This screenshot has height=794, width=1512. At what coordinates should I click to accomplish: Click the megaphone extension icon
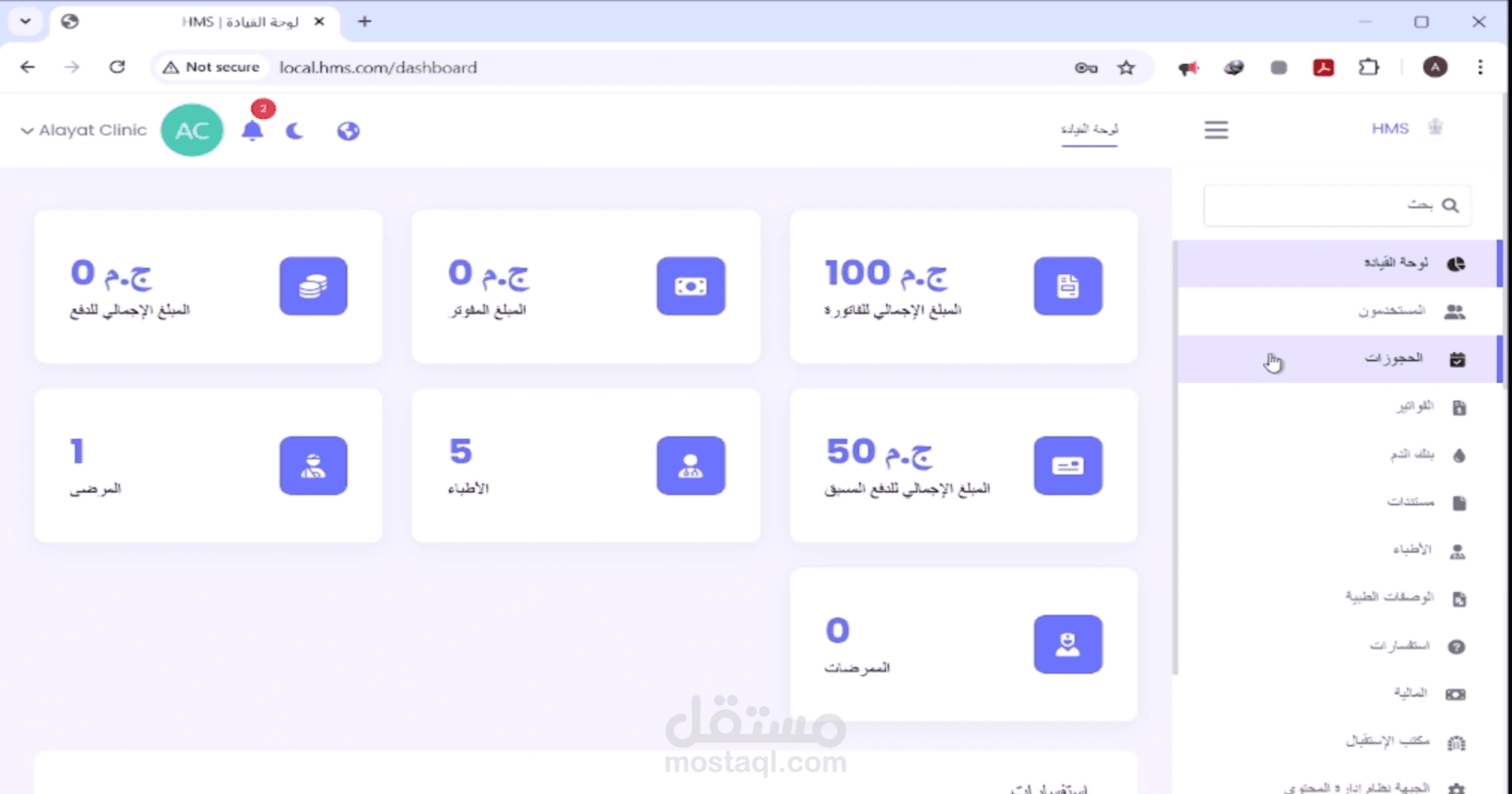coord(1188,69)
